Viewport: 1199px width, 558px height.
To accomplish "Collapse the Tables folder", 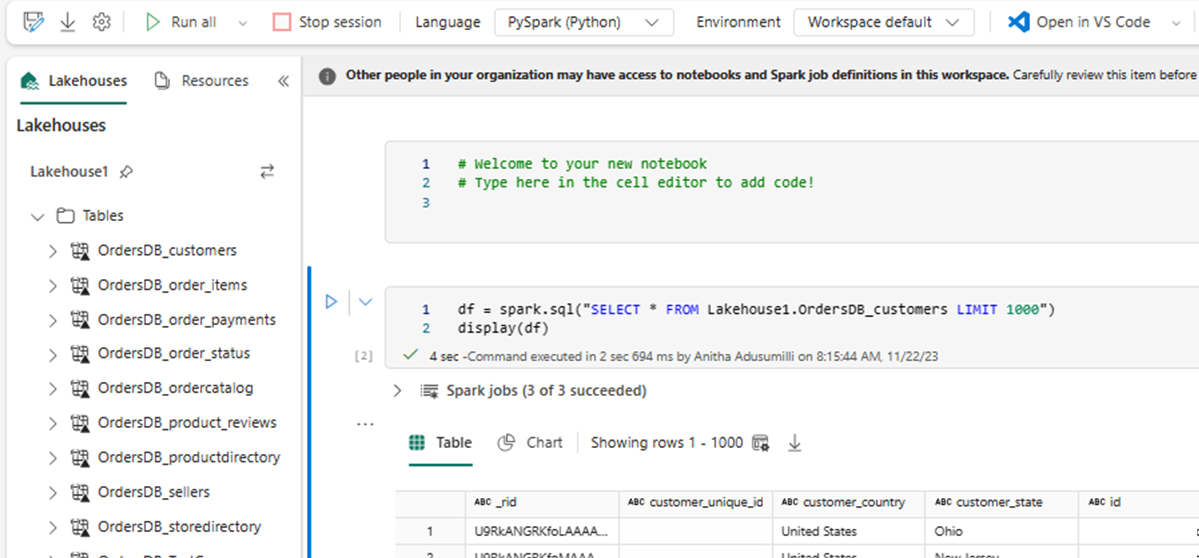I will tap(37, 216).
